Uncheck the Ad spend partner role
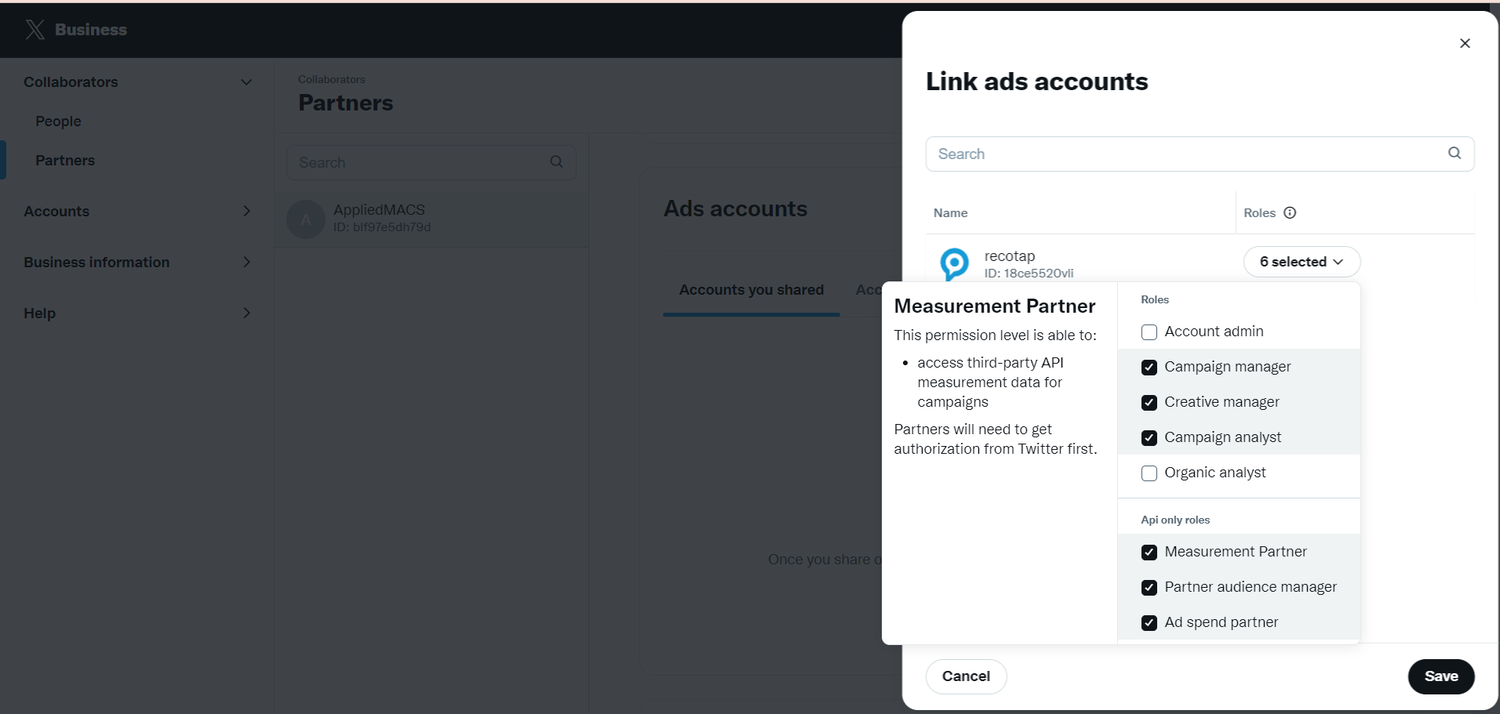 (x=1149, y=622)
